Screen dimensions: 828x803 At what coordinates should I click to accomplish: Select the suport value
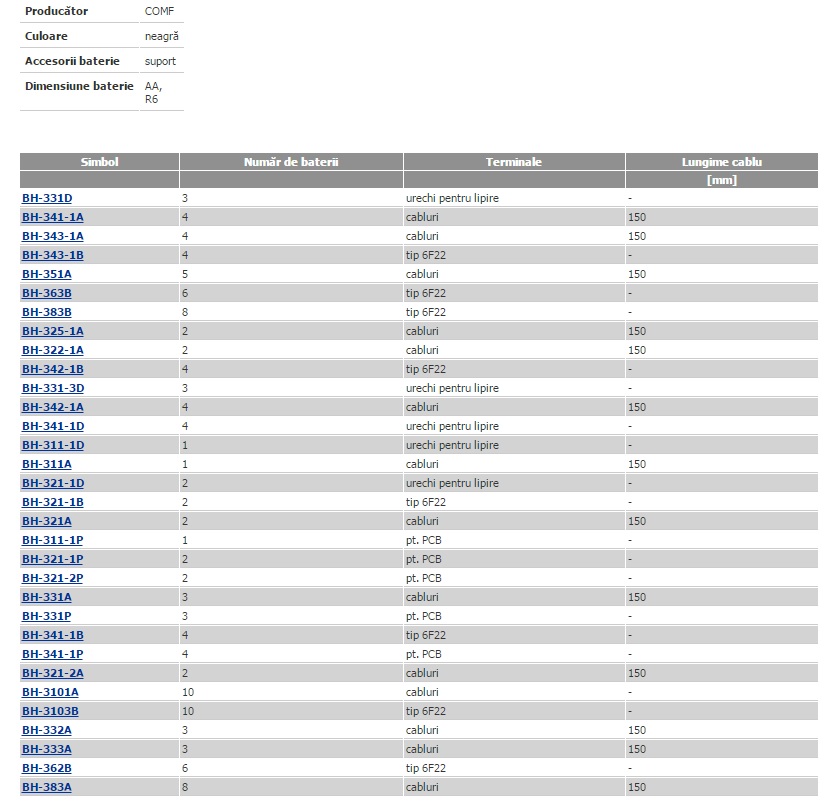pos(161,61)
